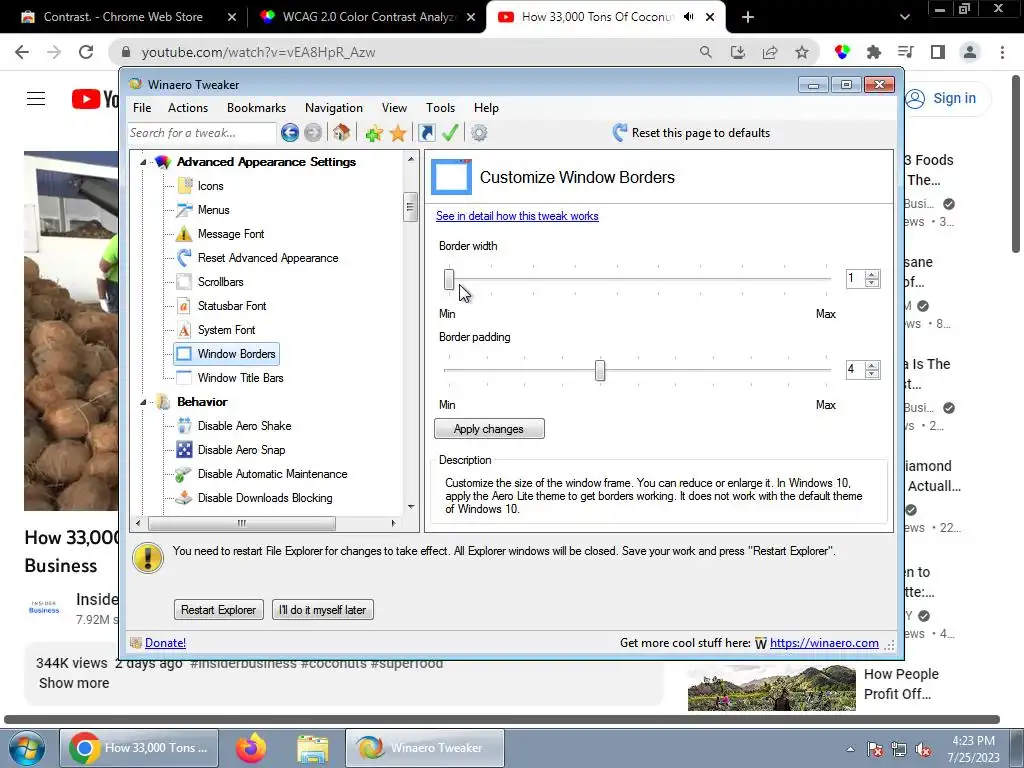Select Window Title Bars tree item
The image size is (1024, 768).
point(240,378)
